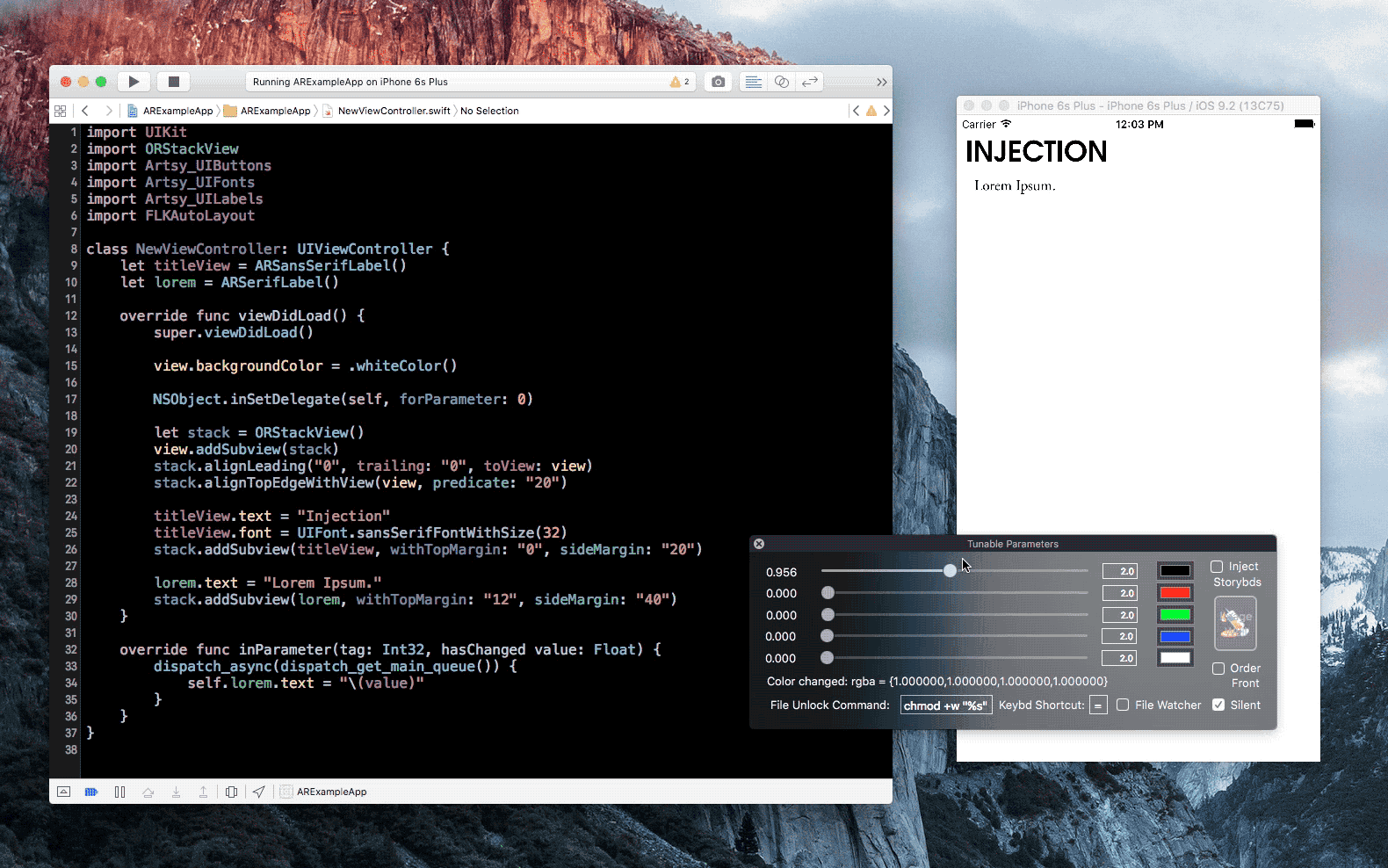Click the second parameter slider knob
1388x868 pixels.
click(828, 593)
